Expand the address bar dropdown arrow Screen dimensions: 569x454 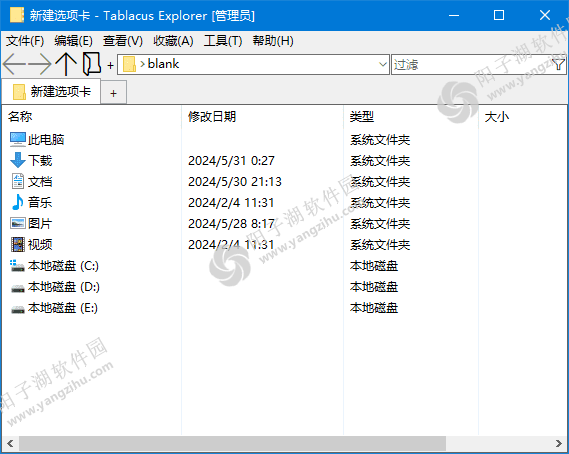pyautogui.click(x=382, y=65)
